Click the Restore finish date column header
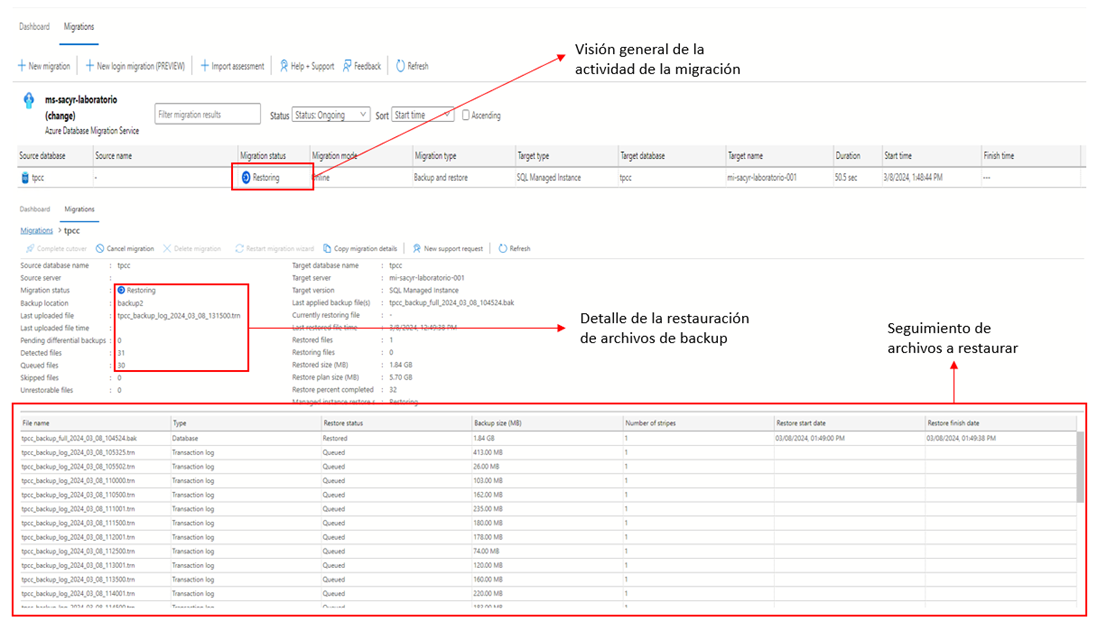1098x631 pixels. [954, 423]
